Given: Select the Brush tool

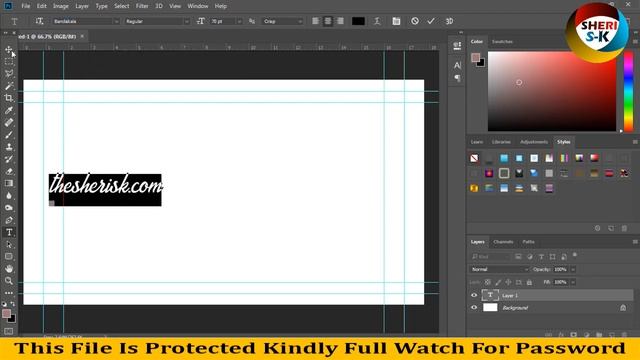Looking at the screenshot, I should (9, 135).
